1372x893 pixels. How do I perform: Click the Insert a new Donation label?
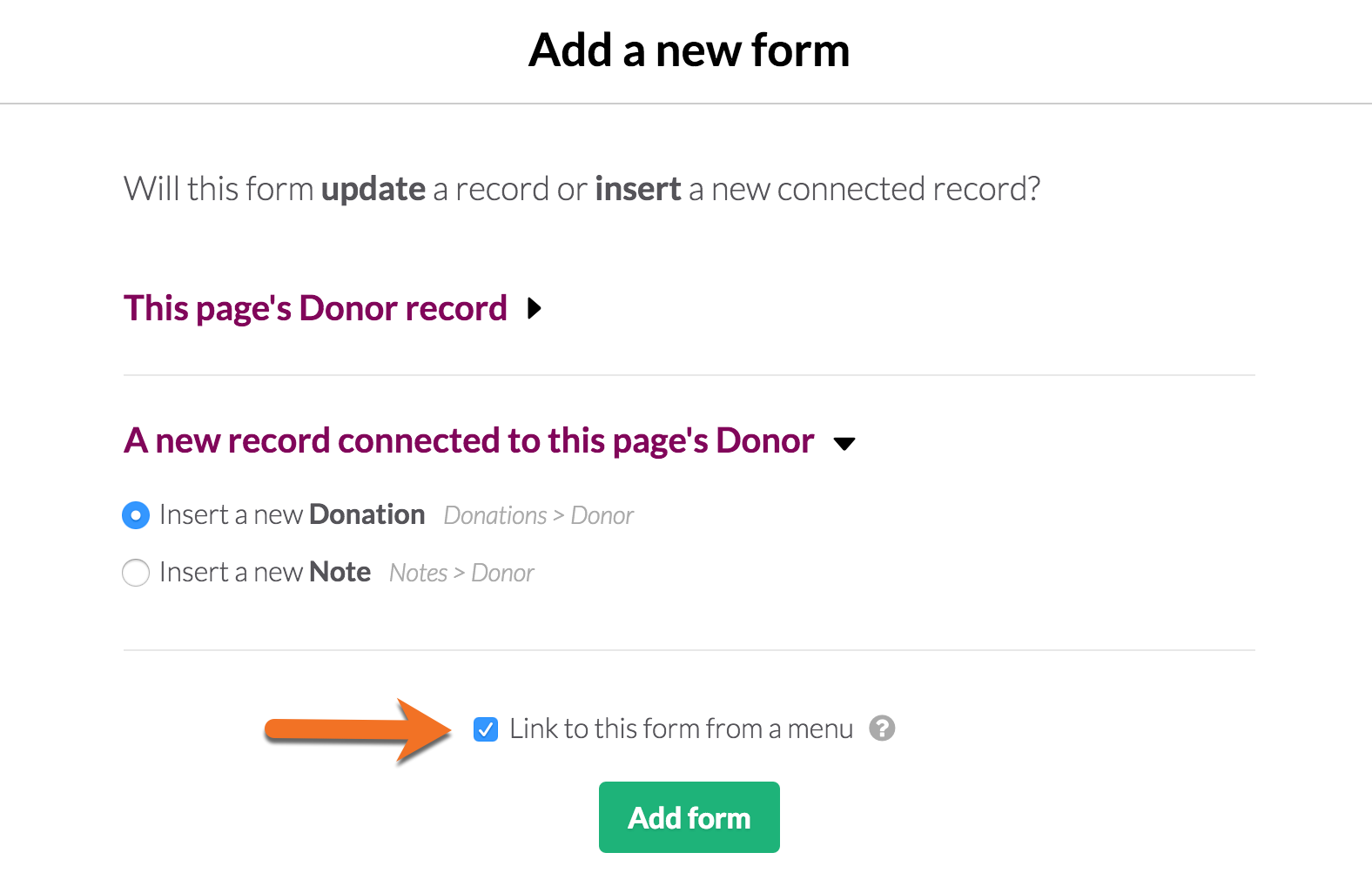coord(293,514)
